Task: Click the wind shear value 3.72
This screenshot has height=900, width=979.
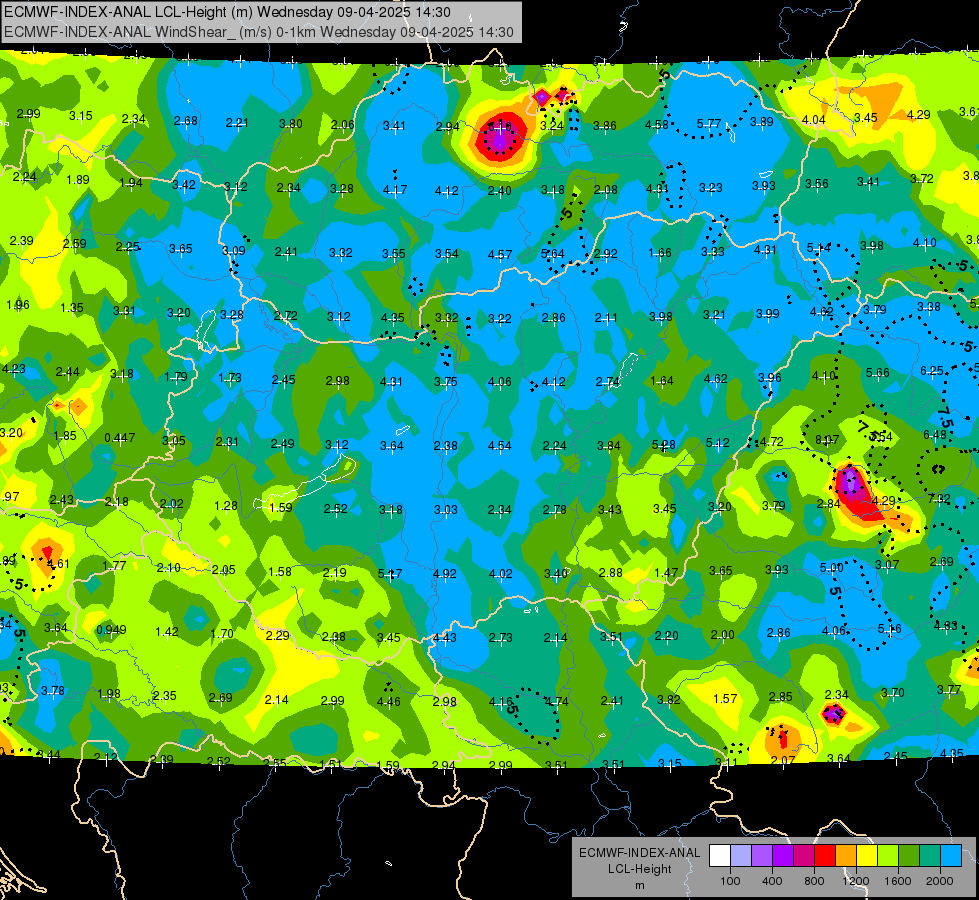Action: (922, 179)
